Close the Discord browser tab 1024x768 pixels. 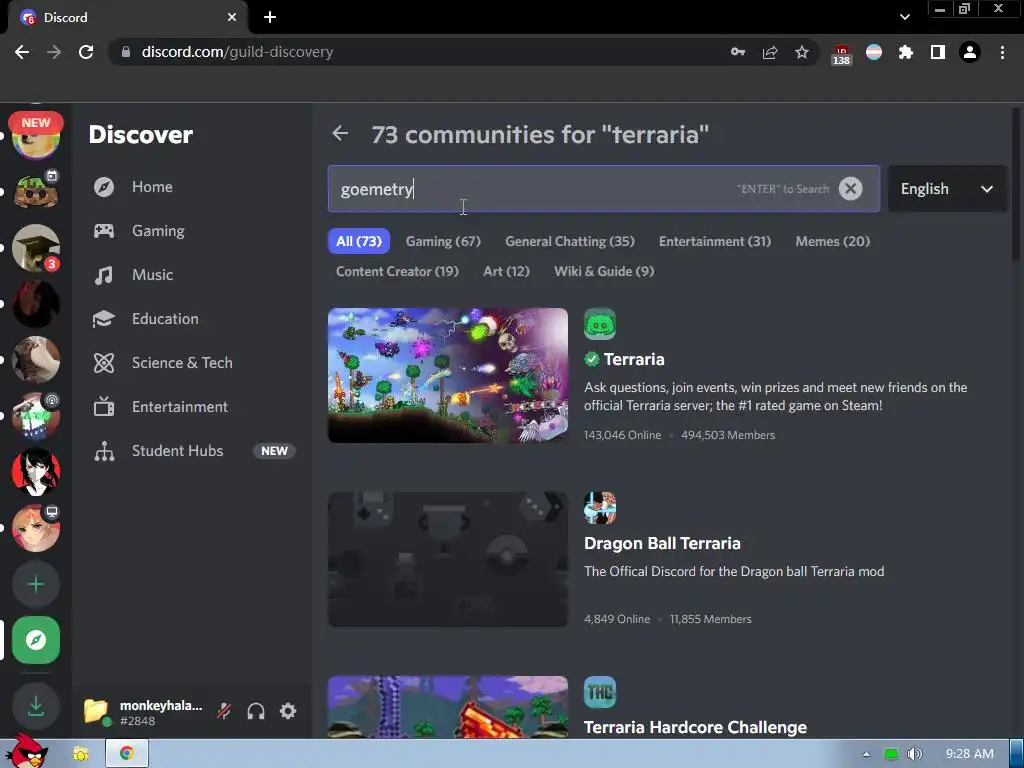point(232,17)
